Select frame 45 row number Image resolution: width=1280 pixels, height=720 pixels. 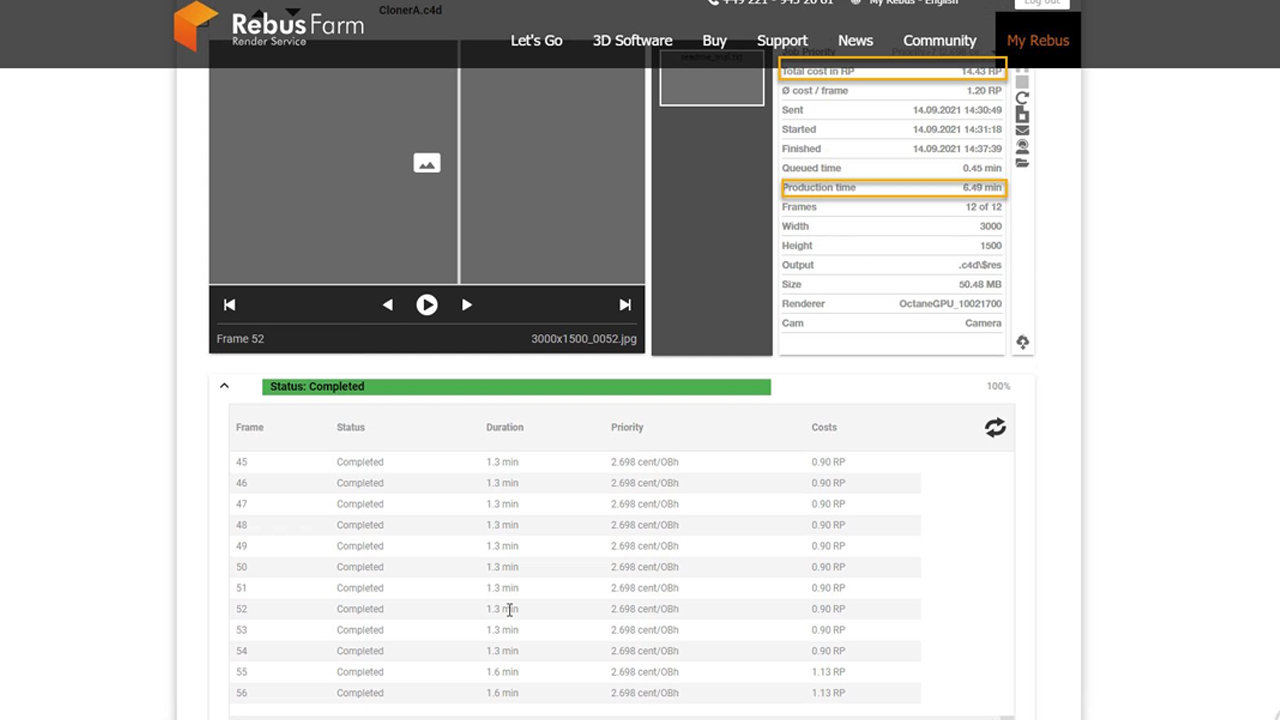(x=242, y=462)
